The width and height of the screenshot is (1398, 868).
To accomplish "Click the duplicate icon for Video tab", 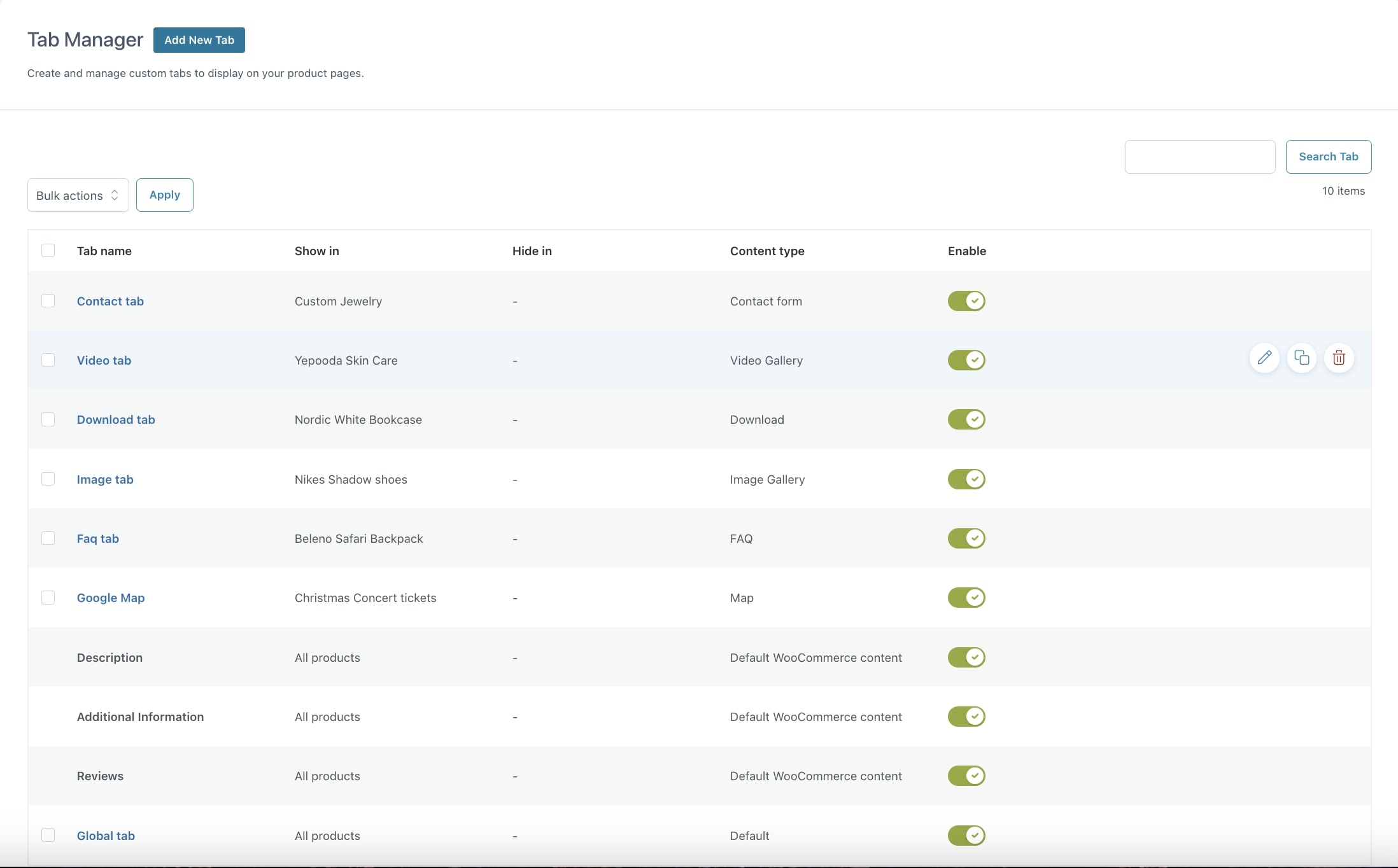I will click(1301, 358).
